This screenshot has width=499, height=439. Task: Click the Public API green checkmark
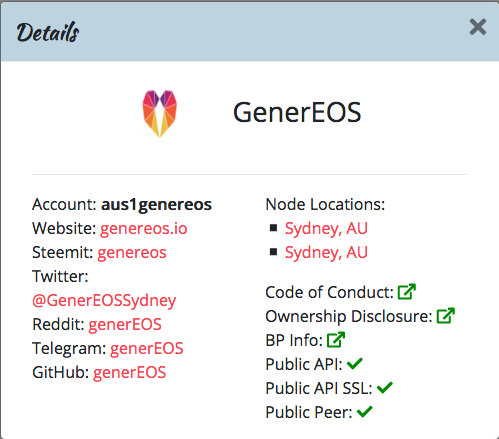[x=355, y=364]
